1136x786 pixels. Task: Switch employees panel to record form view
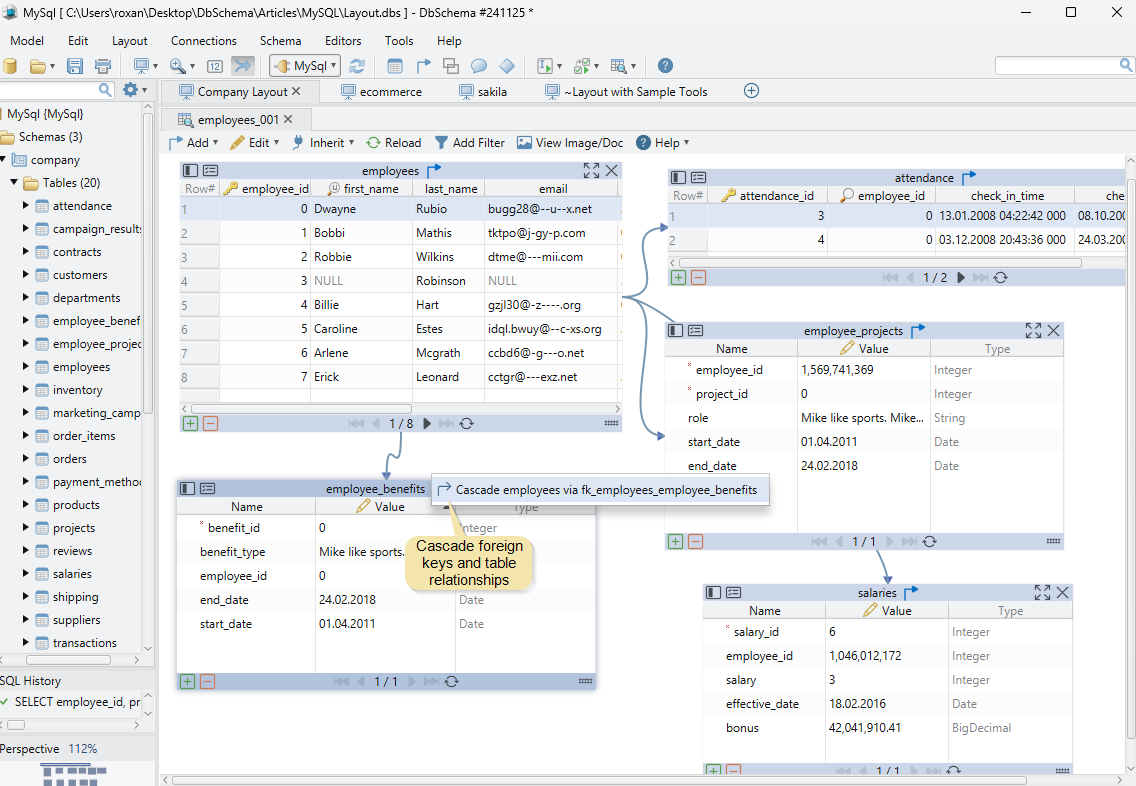click(210, 170)
